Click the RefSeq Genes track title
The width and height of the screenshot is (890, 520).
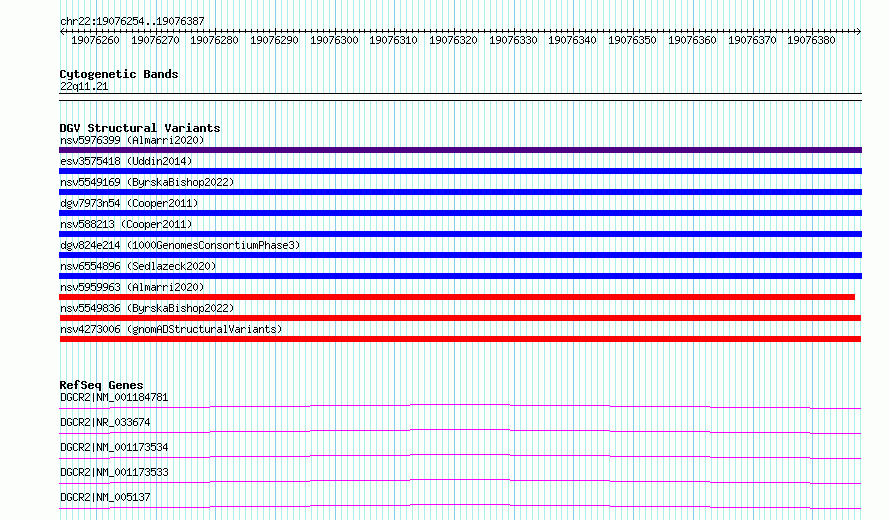click(x=101, y=385)
